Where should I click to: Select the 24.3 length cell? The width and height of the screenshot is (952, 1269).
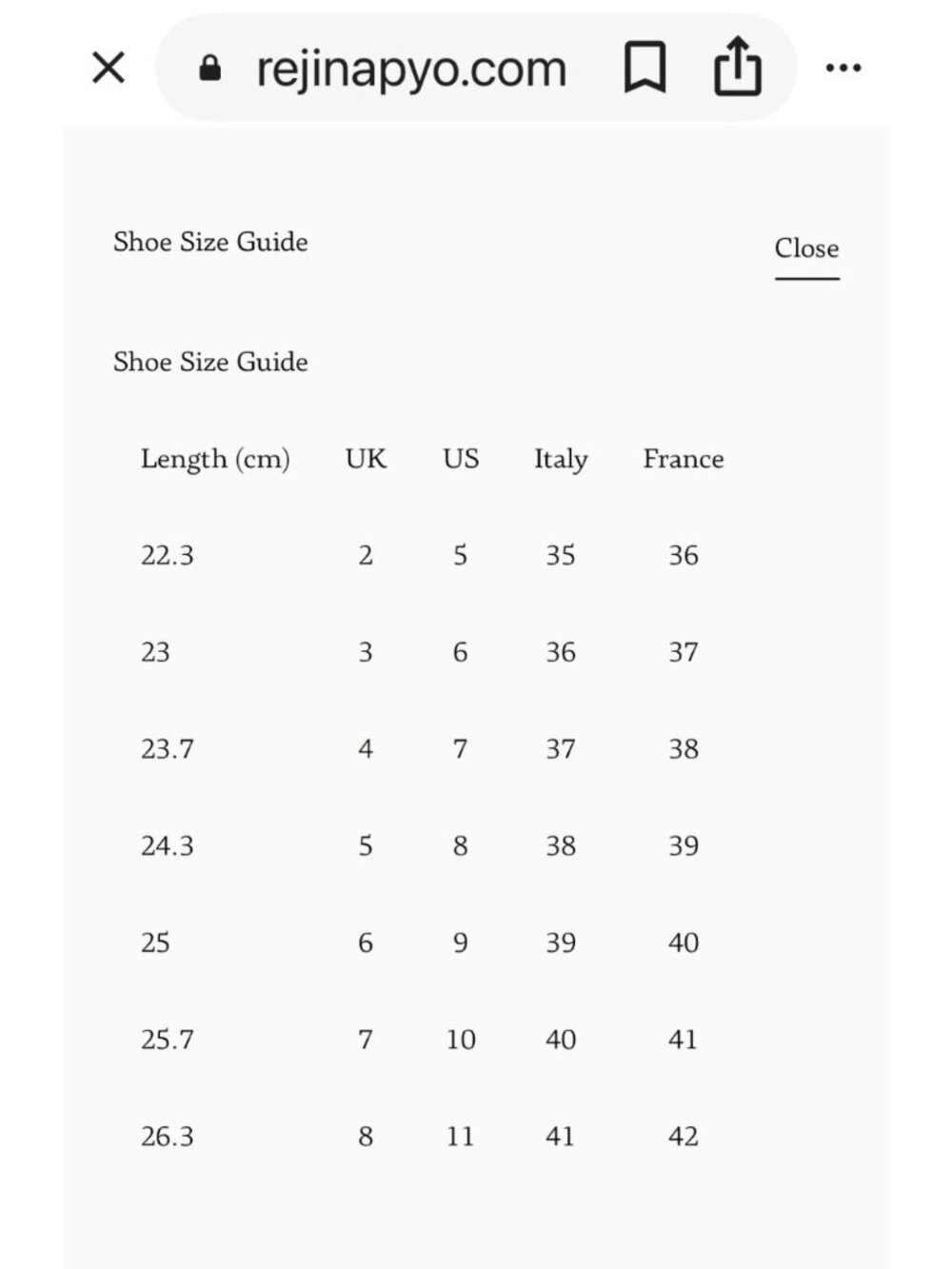point(168,845)
